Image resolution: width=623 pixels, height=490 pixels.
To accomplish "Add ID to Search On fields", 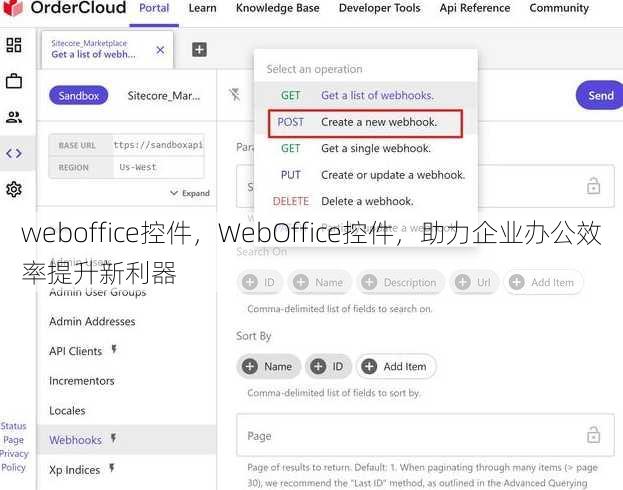I will point(259,282).
